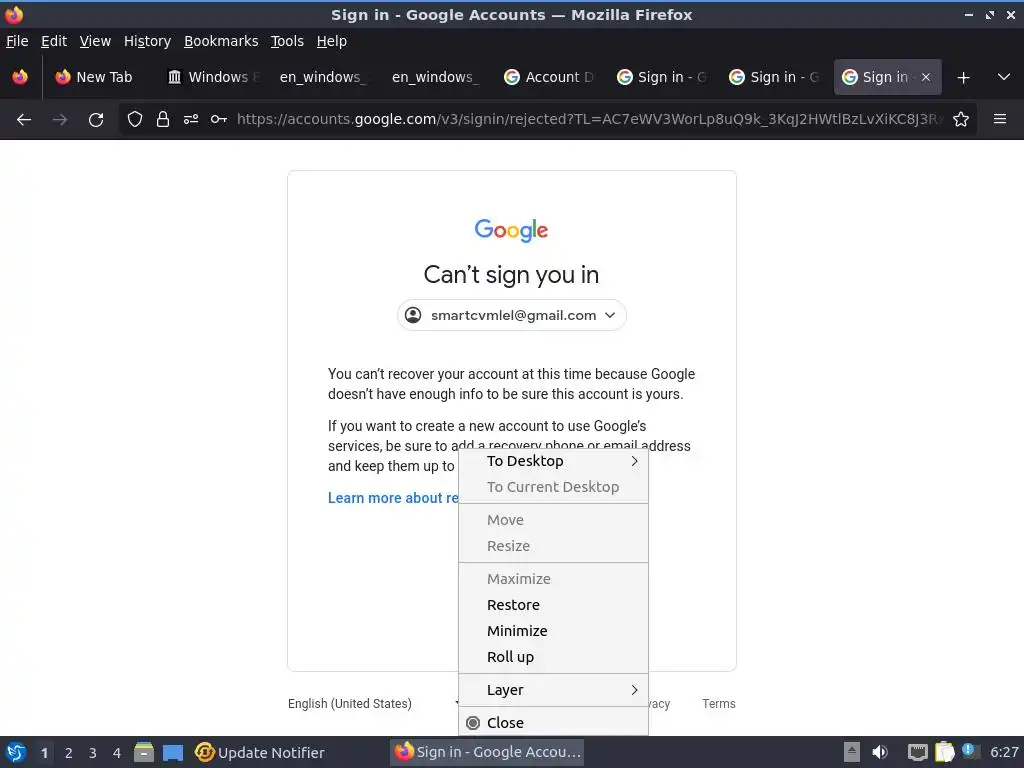Viewport: 1024px width, 768px height.
Task: Open the update notification tray icon
Action: coord(970,751)
